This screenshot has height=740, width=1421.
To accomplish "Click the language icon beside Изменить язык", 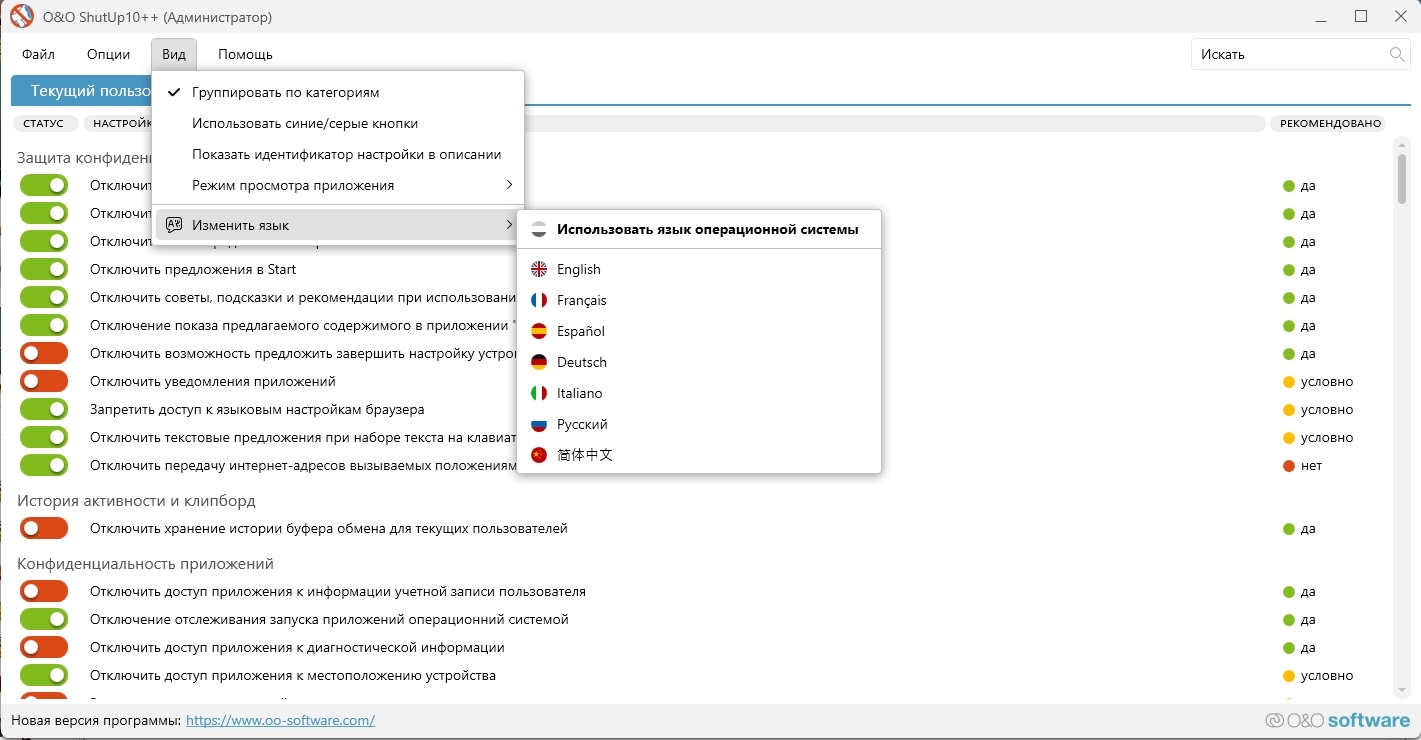I will pos(174,225).
